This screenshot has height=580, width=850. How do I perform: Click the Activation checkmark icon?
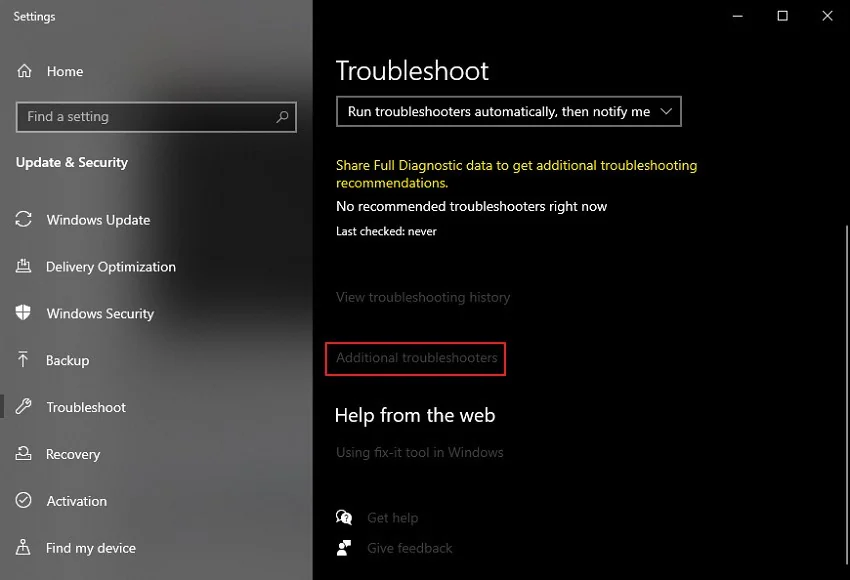(x=24, y=501)
